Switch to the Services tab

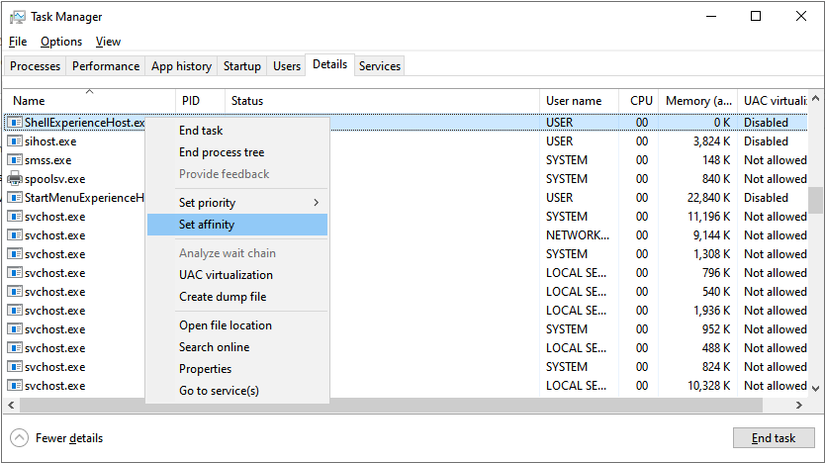click(380, 66)
